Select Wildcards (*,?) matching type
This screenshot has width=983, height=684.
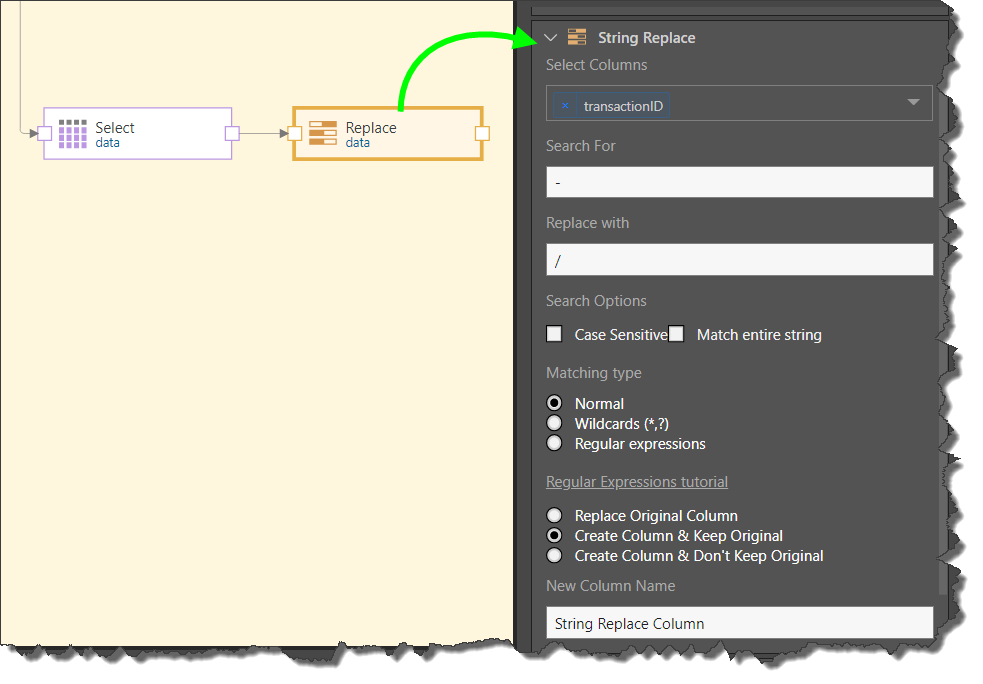point(555,424)
